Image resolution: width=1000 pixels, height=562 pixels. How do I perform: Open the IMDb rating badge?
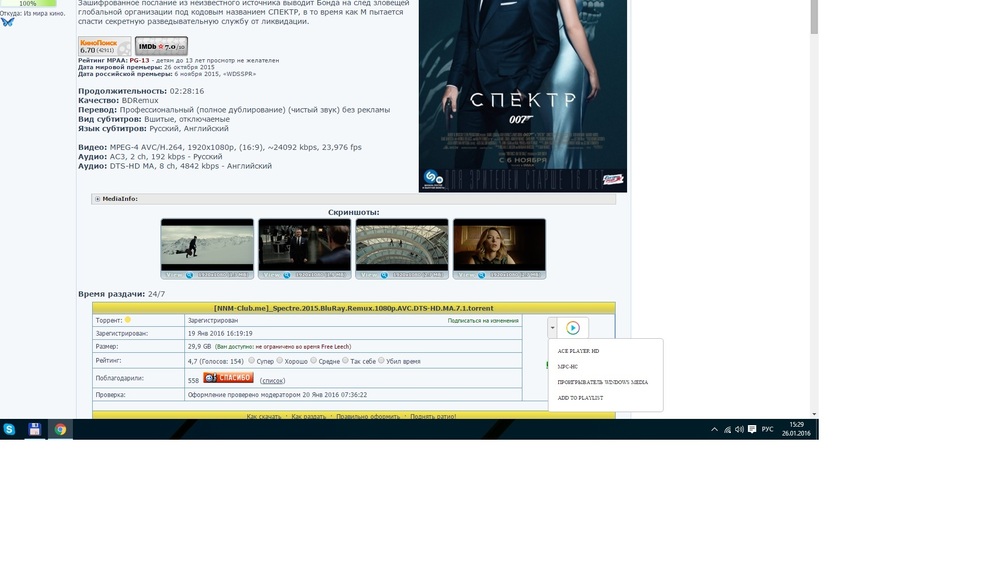pos(161,46)
